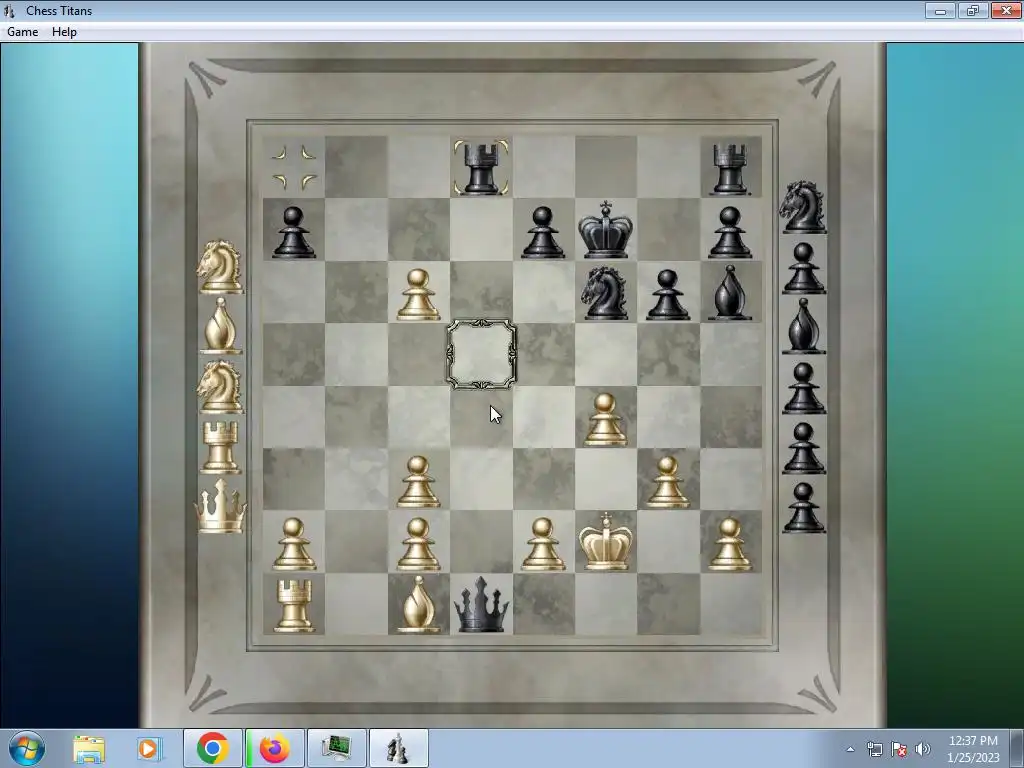Click the volume speaker tray icon

923,749
